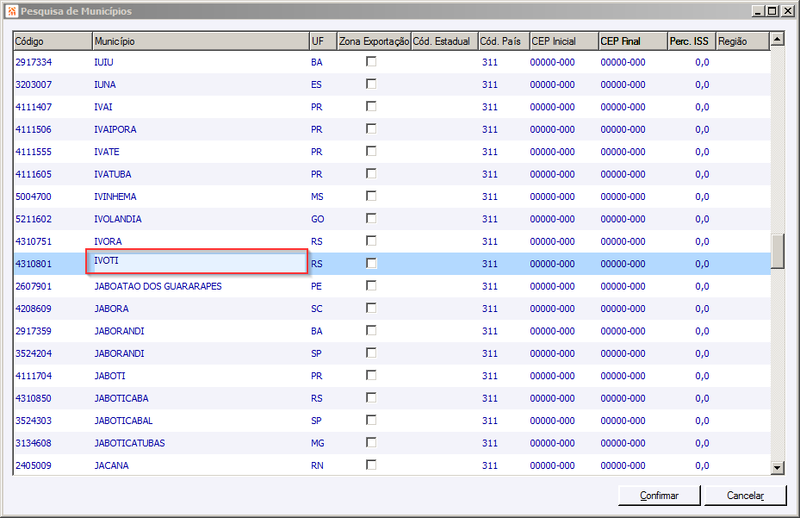
Task: Click code 4310801
Action: point(33,264)
